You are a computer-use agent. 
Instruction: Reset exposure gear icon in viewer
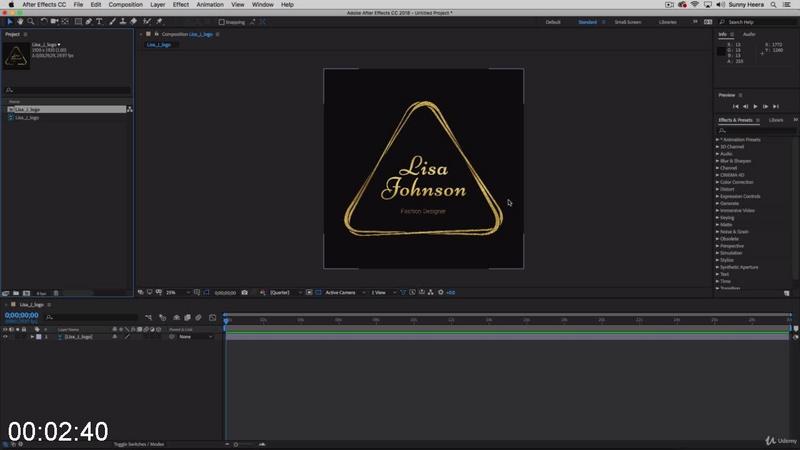(441, 292)
